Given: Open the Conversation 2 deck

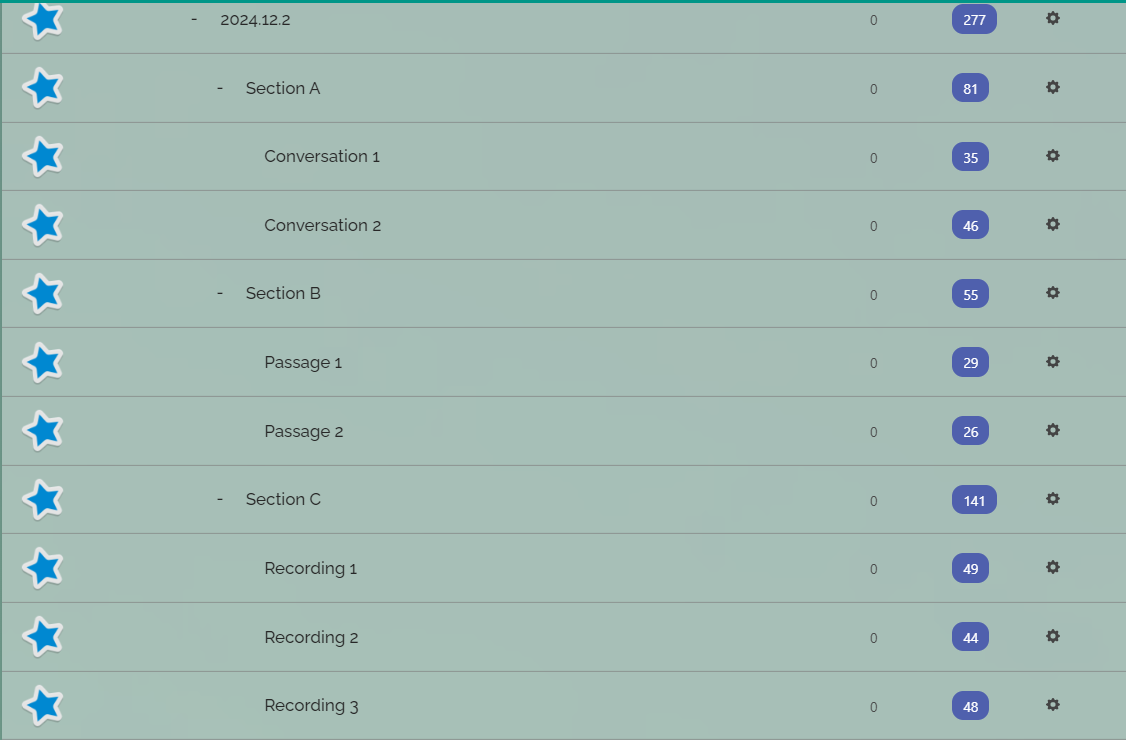Looking at the screenshot, I should tap(322, 226).
